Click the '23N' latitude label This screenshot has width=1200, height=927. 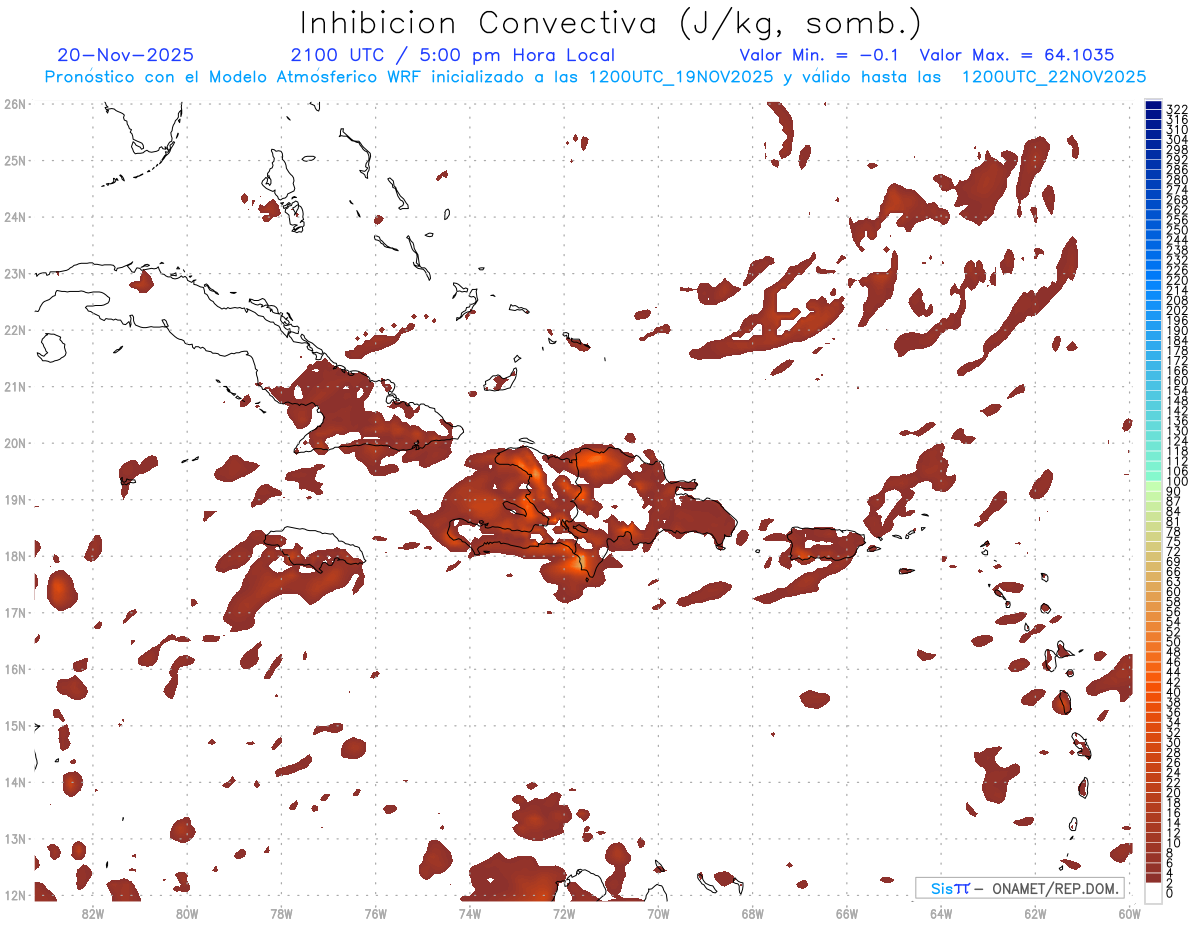(14, 273)
